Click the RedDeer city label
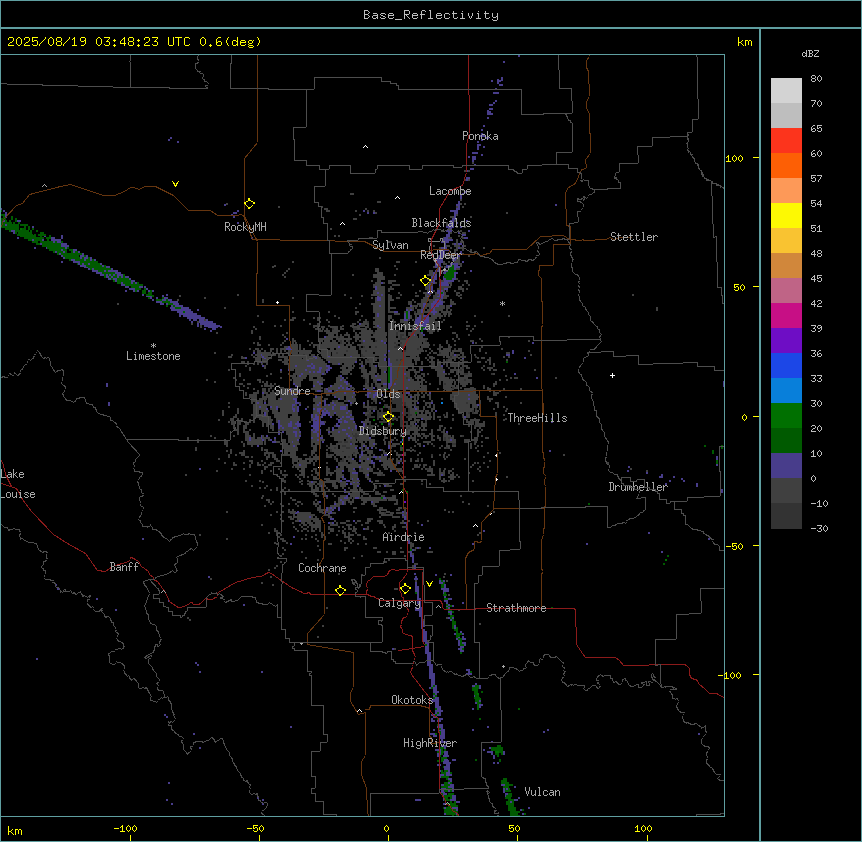The height and width of the screenshot is (842, 862). (x=440, y=255)
